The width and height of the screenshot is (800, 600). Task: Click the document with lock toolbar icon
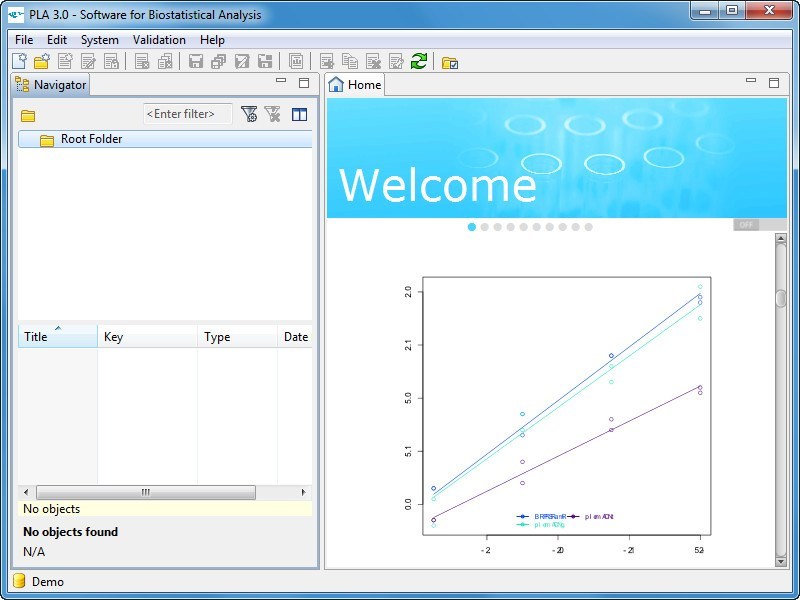pyautogui.click(x=111, y=61)
